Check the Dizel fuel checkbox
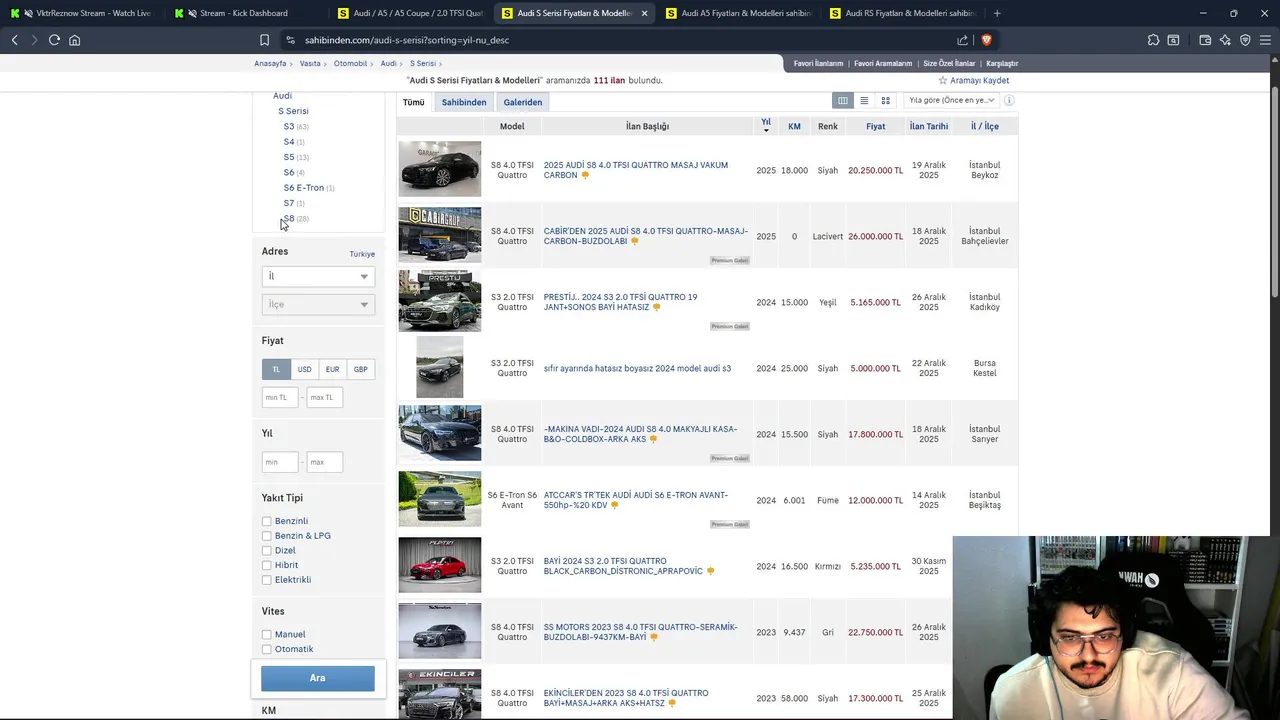1280x720 pixels. click(x=267, y=550)
